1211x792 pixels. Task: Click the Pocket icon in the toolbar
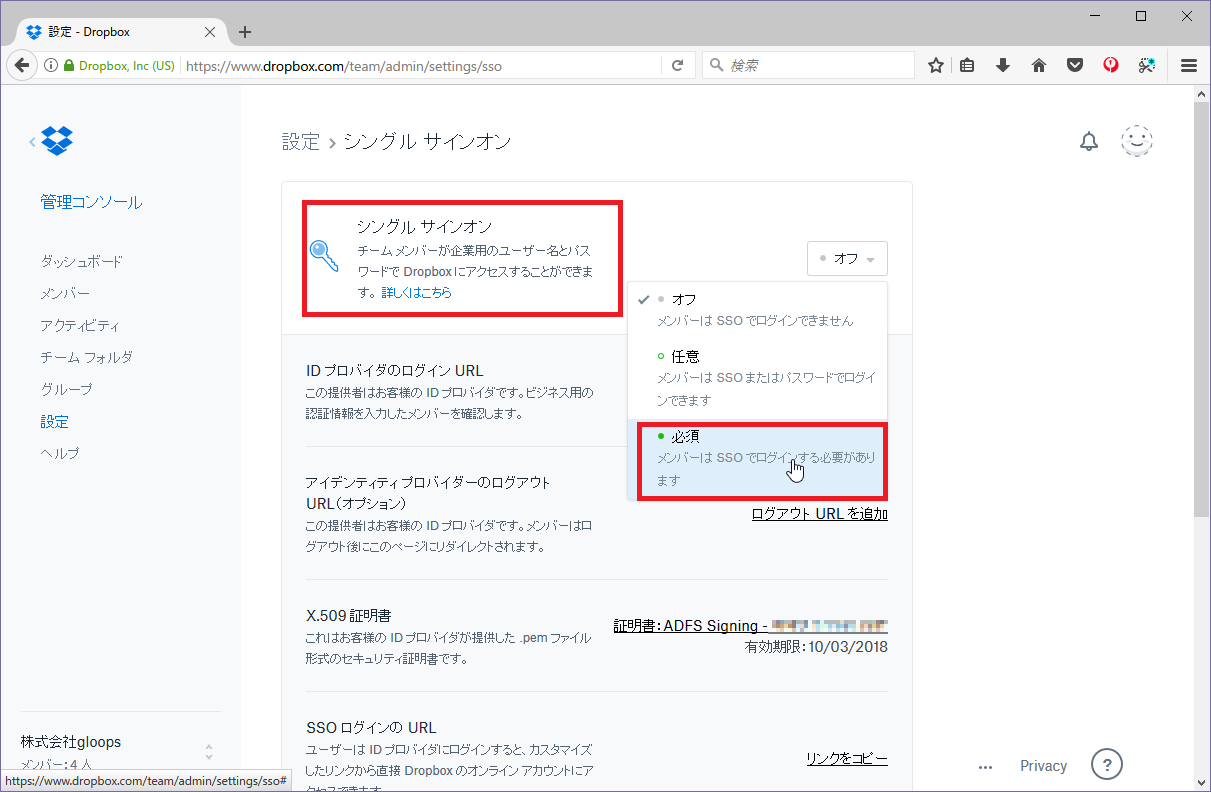[x=1075, y=65]
